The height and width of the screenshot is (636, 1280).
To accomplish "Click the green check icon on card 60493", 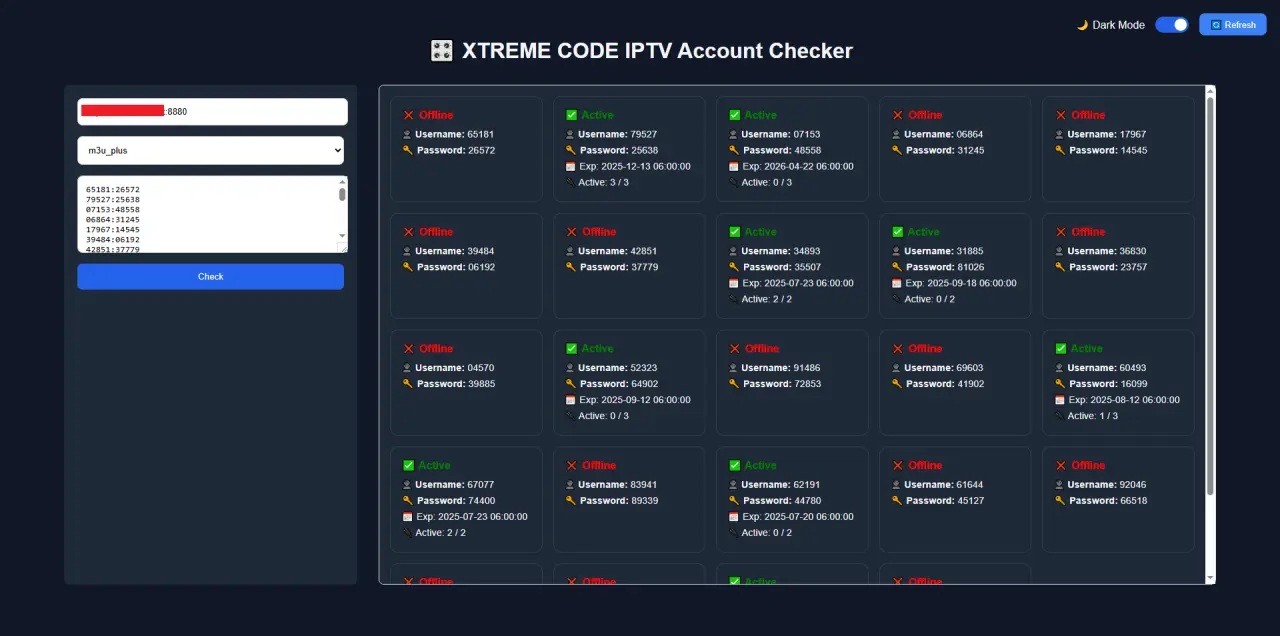I will [x=1060, y=349].
